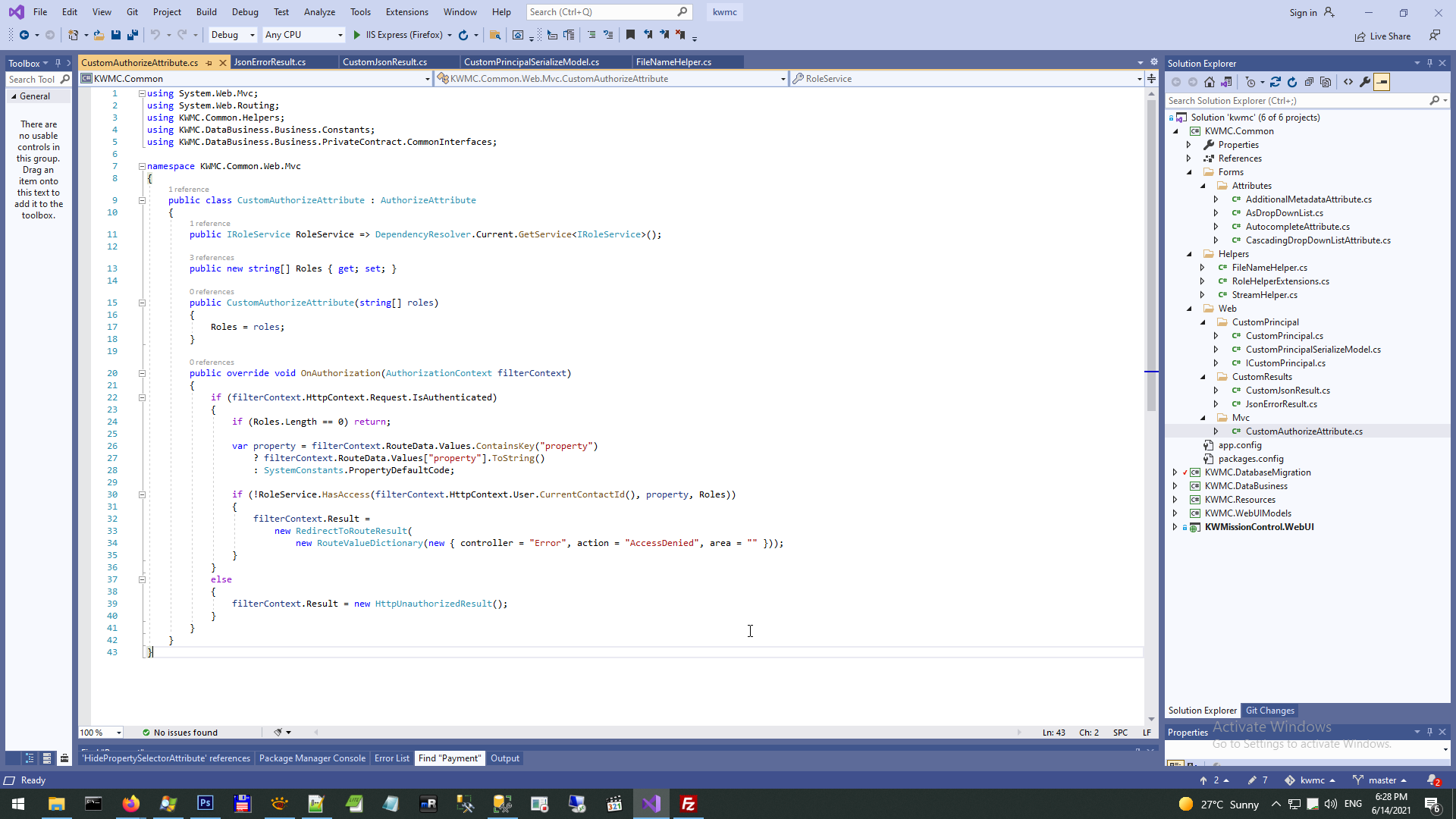Image resolution: width=1456 pixels, height=819 pixels.
Task: Click Sync with Active Document icon
Action: click(x=1276, y=82)
